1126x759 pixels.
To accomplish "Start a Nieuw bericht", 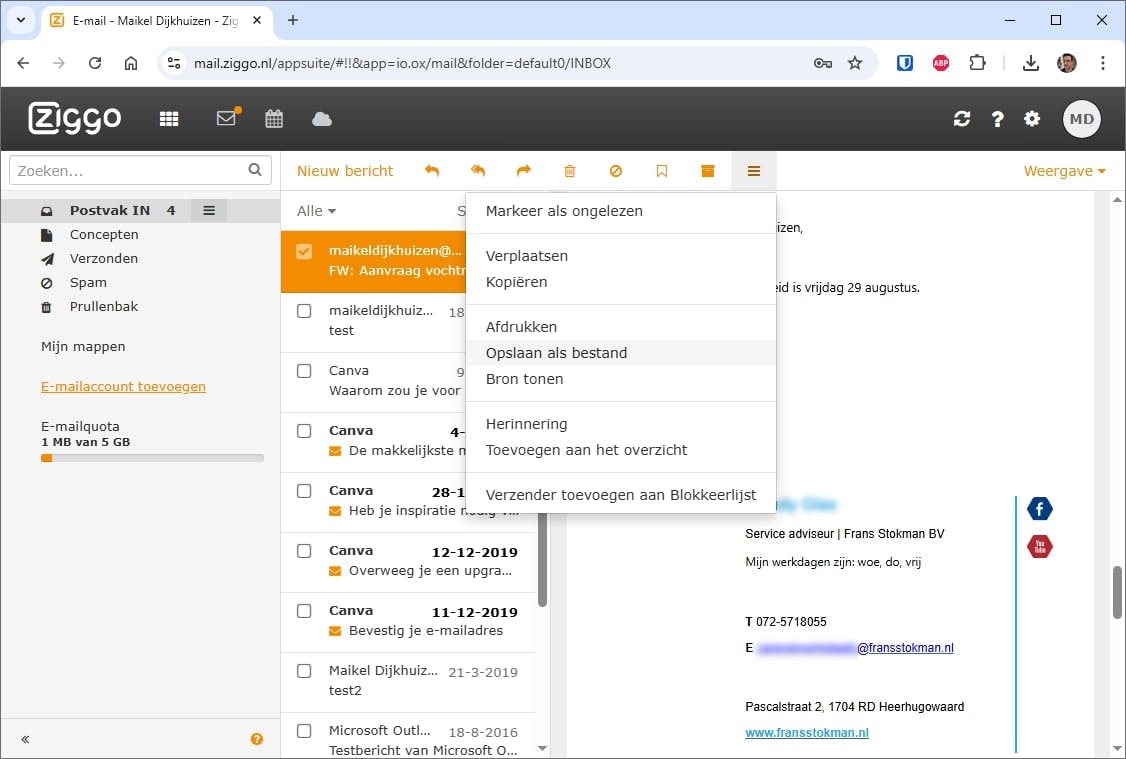I will 345,170.
